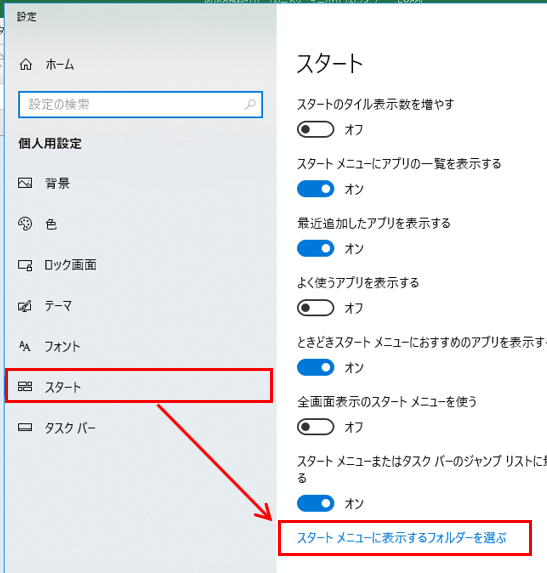Enable 全画面表示のスタート メニューを使う toggle
This screenshot has height=573, width=547.
pyautogui.click(x=315, y=427)
